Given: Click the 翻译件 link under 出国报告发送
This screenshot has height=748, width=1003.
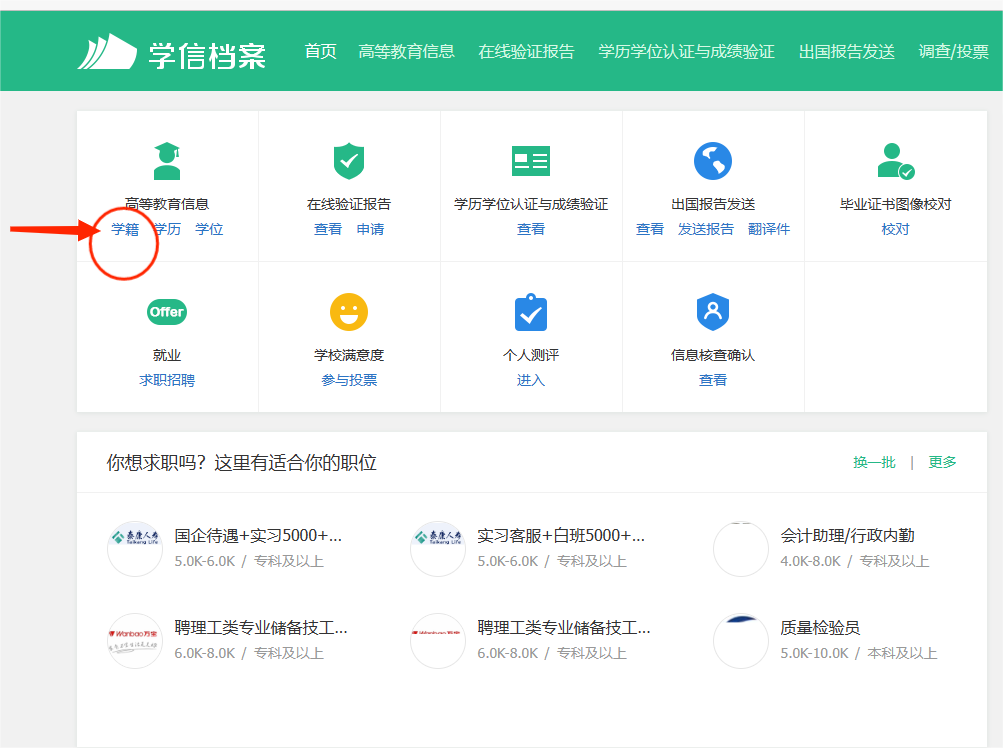Looking at the screenshot, I should [768, 229].
